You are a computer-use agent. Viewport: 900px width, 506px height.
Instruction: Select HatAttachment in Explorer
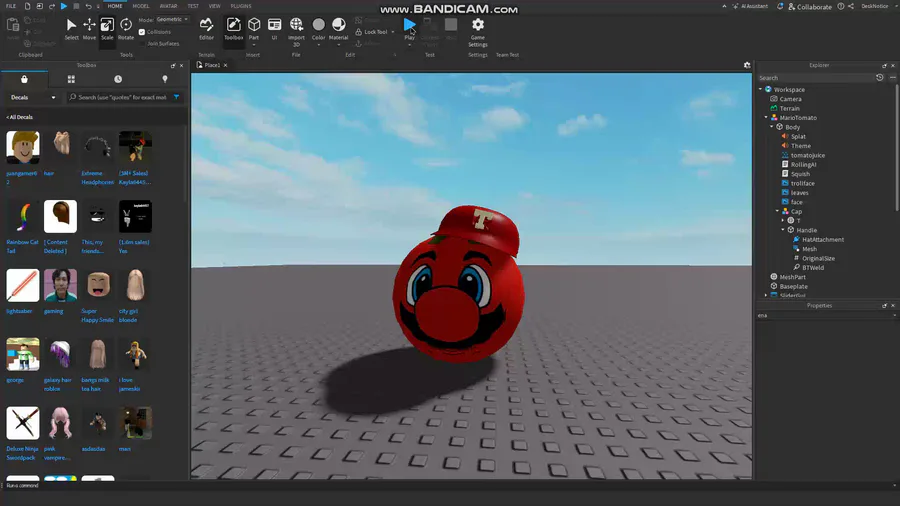[x=823, y=240]
